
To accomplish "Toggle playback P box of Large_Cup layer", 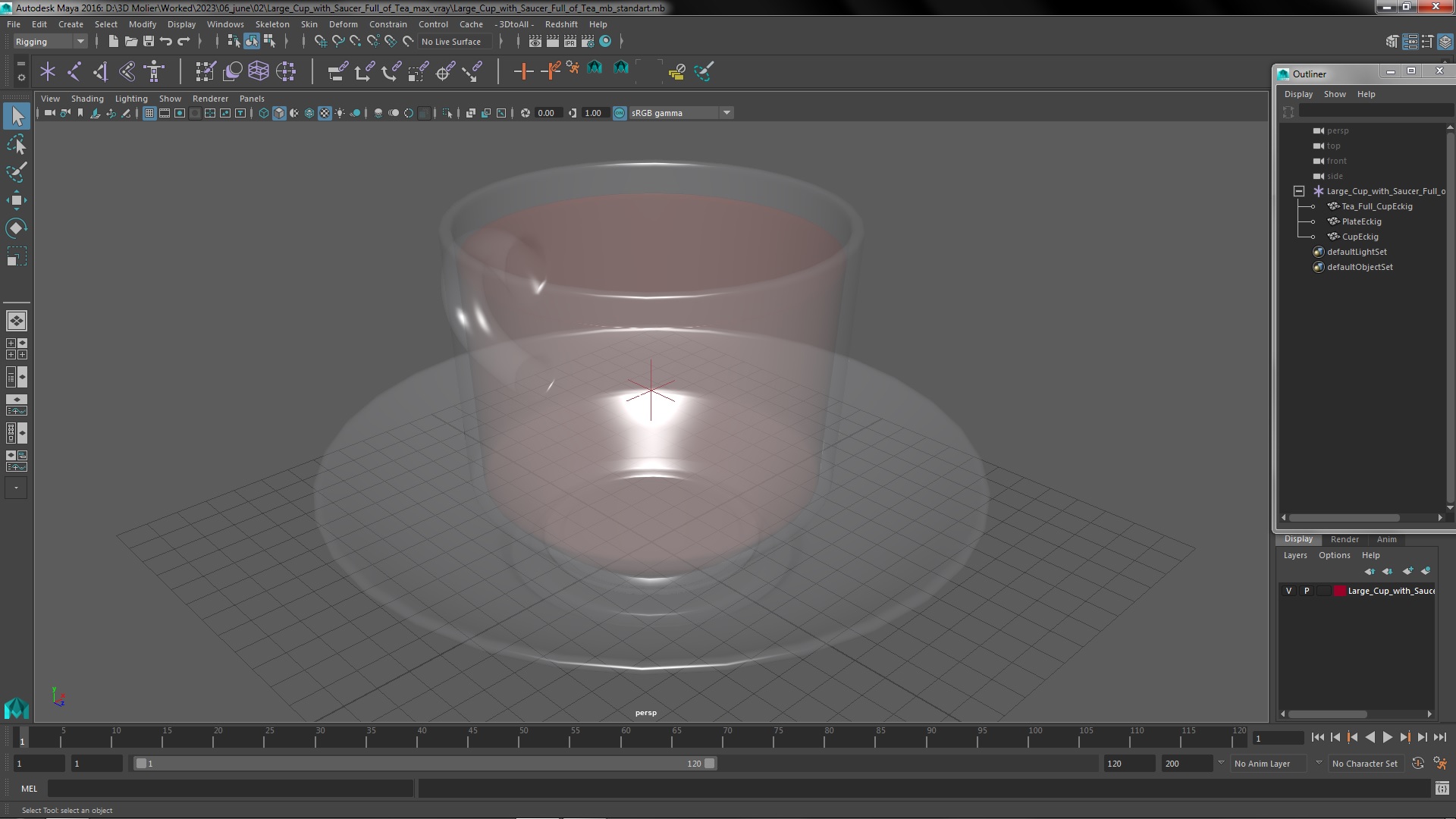I will pyautogui.click(x=1306, y=591).
